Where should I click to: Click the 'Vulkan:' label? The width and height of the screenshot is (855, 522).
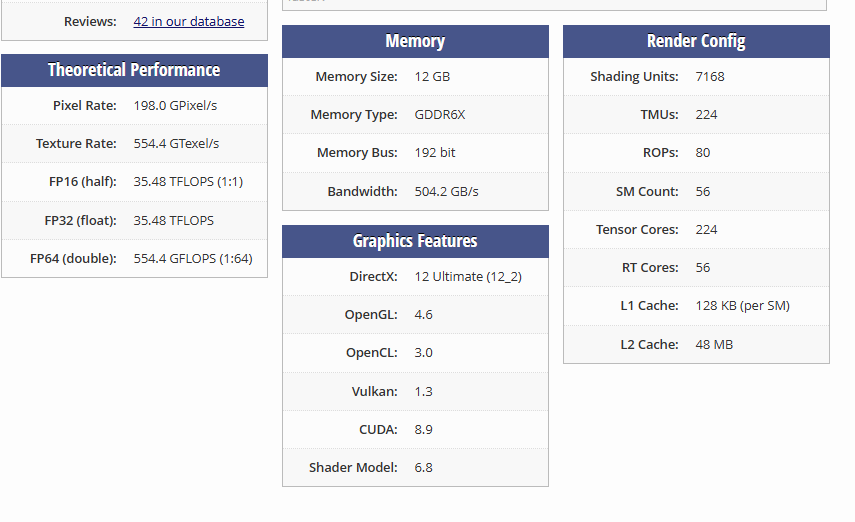point(374,392)
